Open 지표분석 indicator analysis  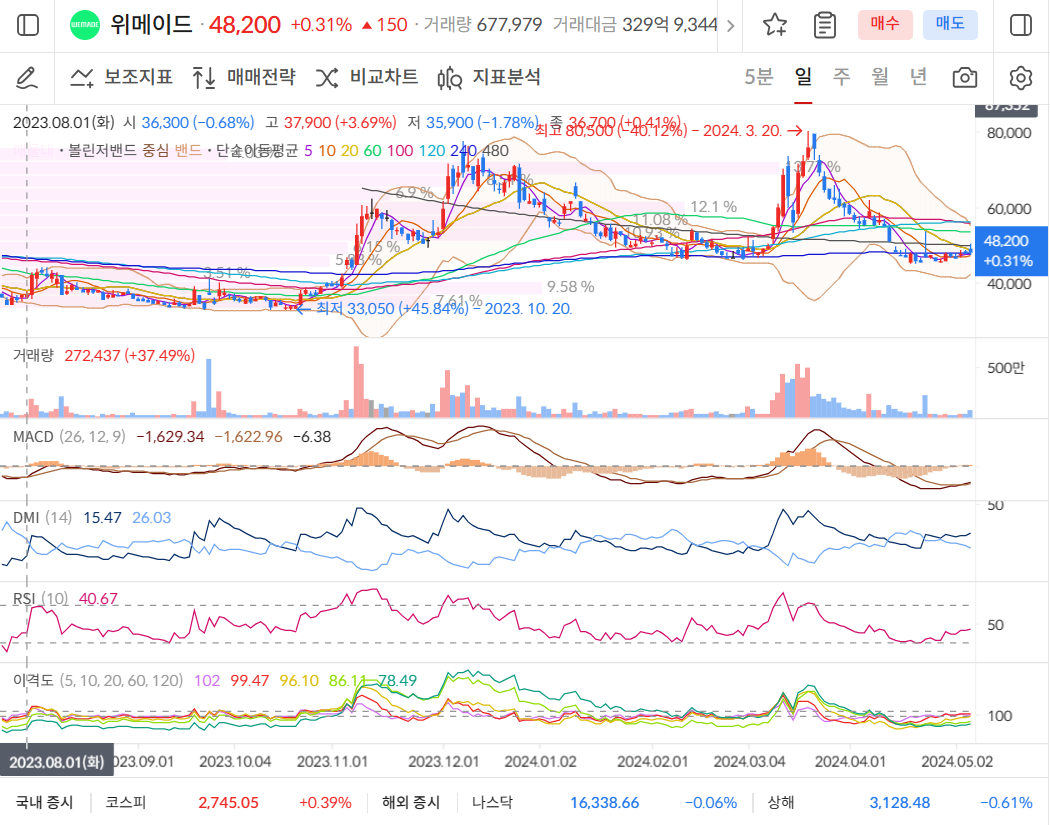489,77
